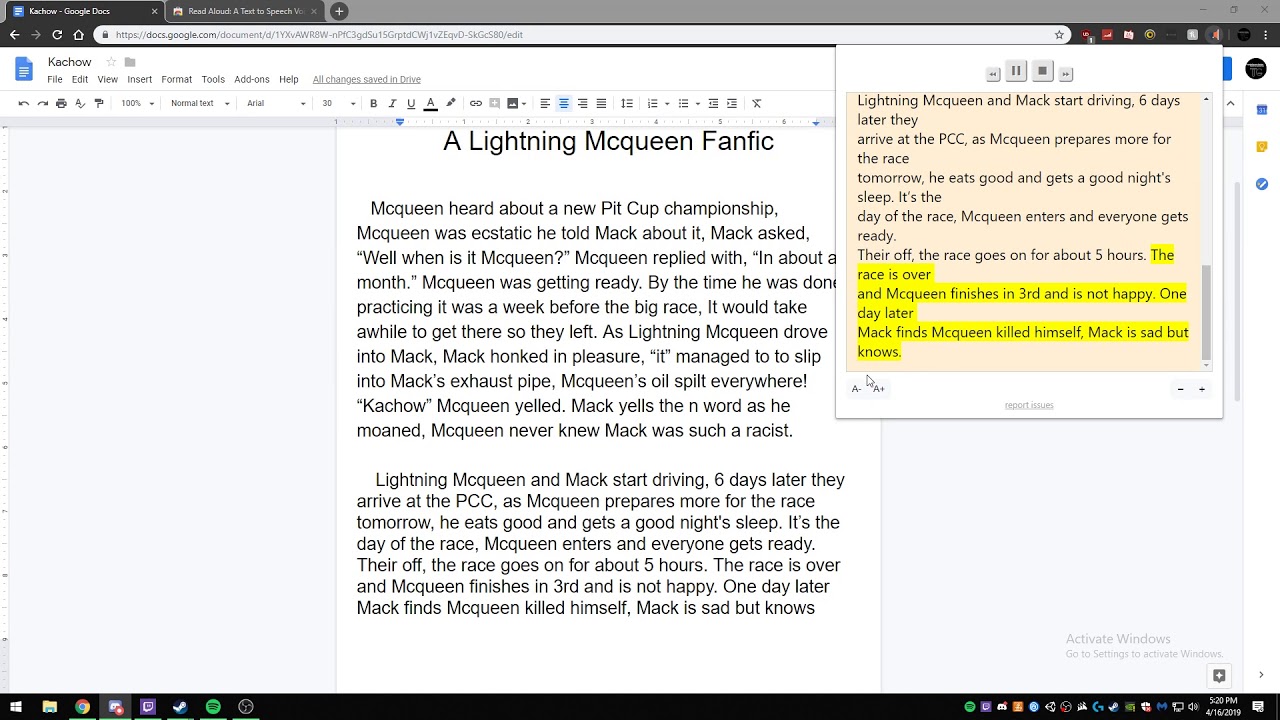Screen dimensions: 1280x720
Task: Stop the Read Aloud playback
Action: pyautogui.click(x=1042, y=71)
